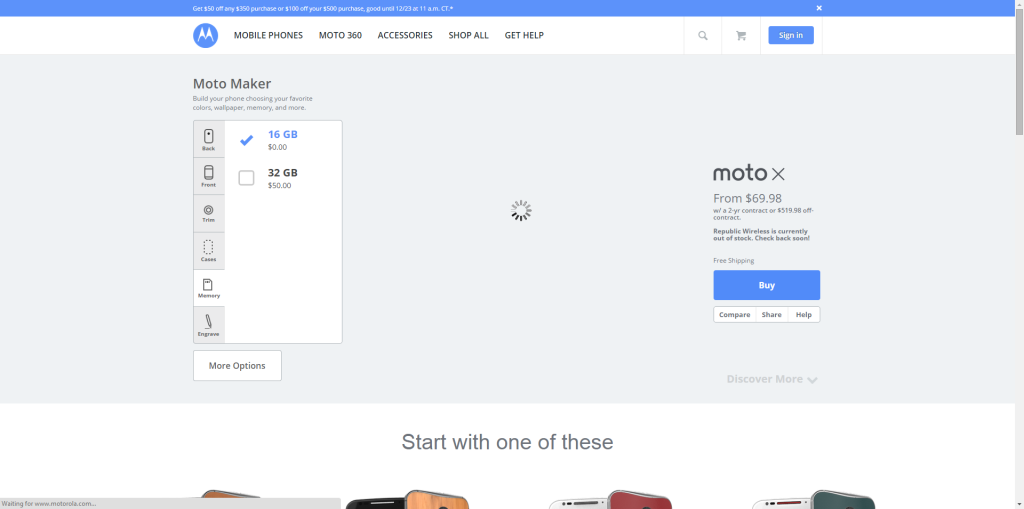Select the Memory customization tab

[209, 288]
